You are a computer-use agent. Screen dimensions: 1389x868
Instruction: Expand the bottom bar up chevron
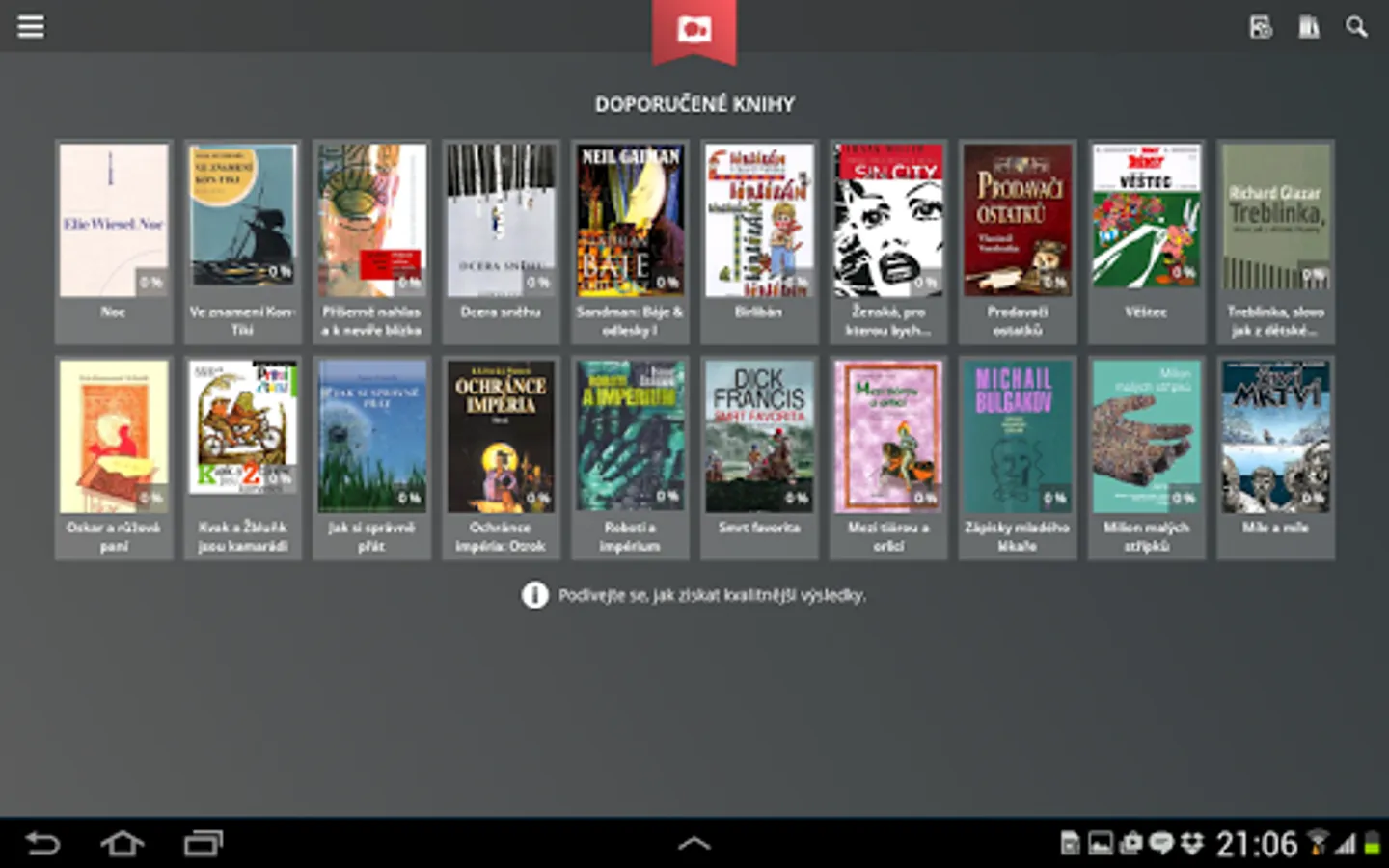[x=694, y=844]
